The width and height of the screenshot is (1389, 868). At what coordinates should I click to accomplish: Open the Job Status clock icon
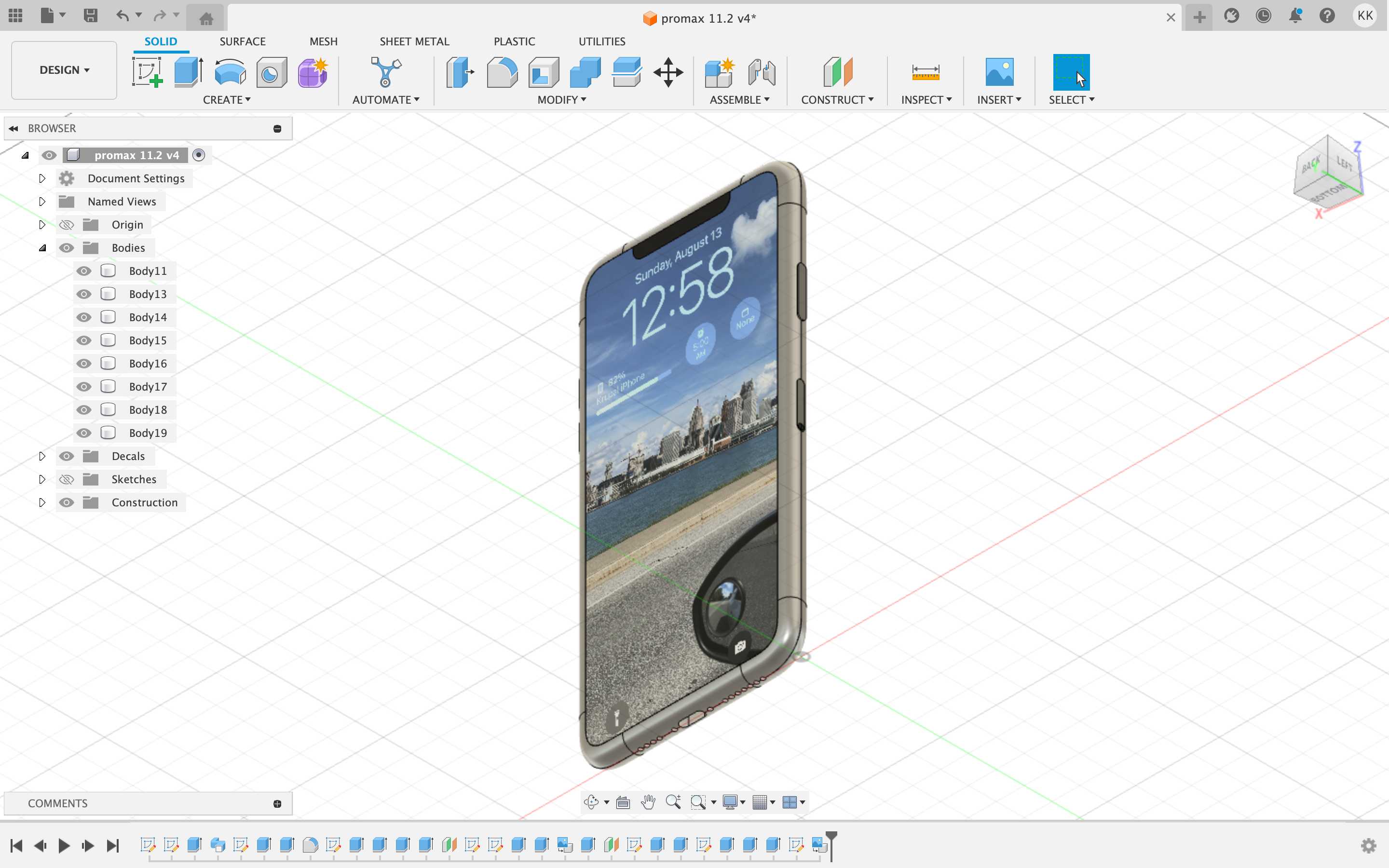(x=1263, y=15)
